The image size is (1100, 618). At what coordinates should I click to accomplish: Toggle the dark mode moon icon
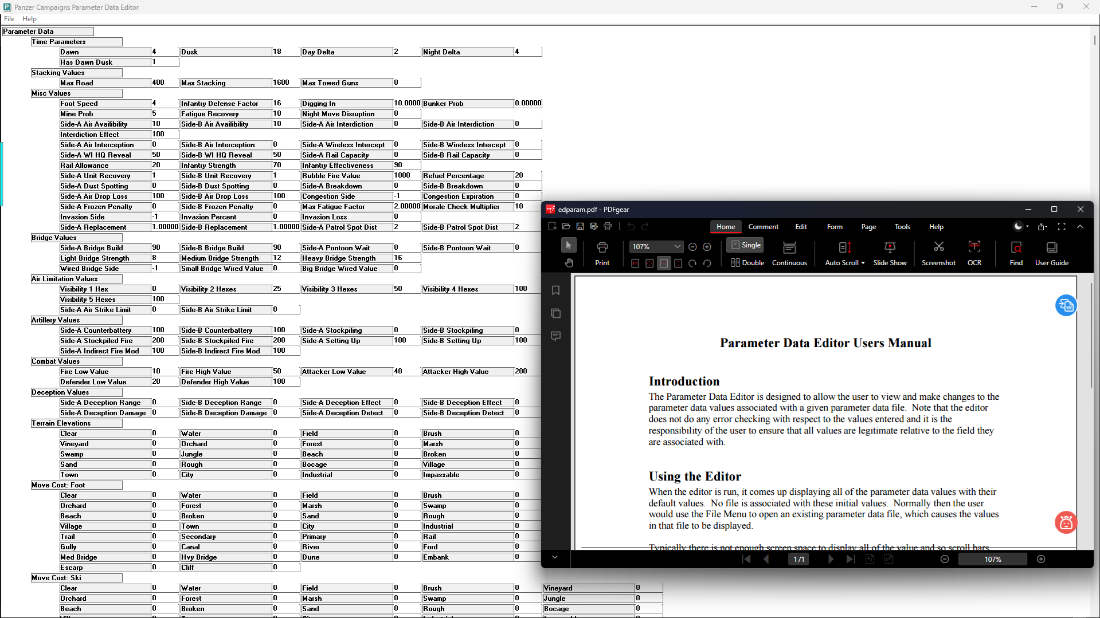coord(1019,227)
